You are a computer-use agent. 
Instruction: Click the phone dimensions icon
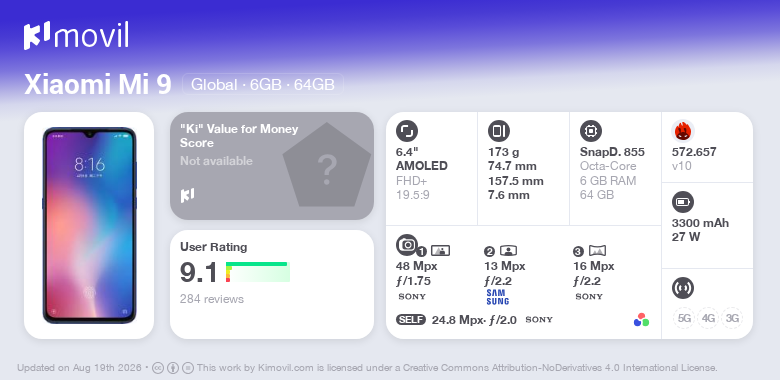[499, 131]
